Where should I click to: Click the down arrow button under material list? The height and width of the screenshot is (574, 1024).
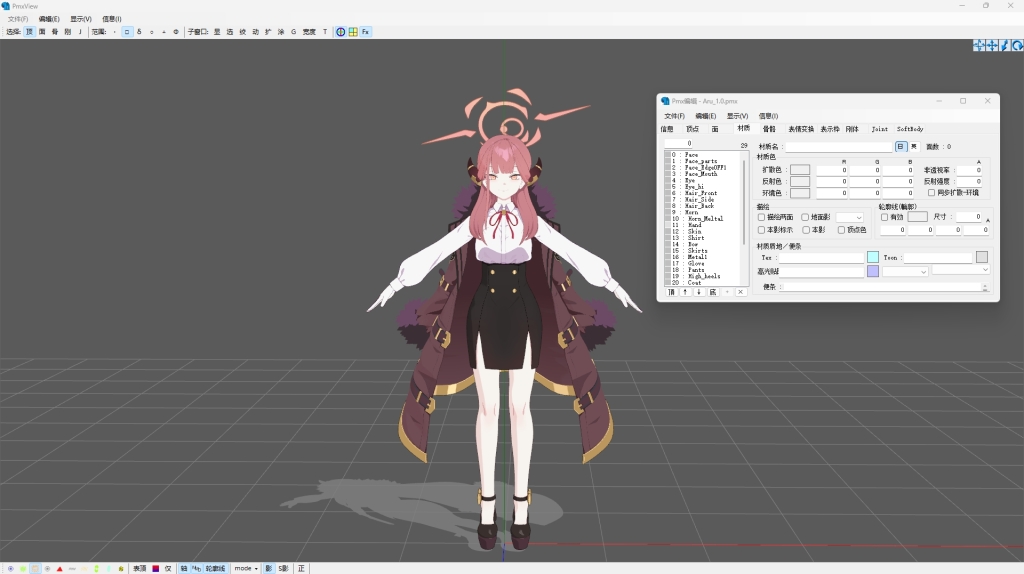tap(699, 292)
